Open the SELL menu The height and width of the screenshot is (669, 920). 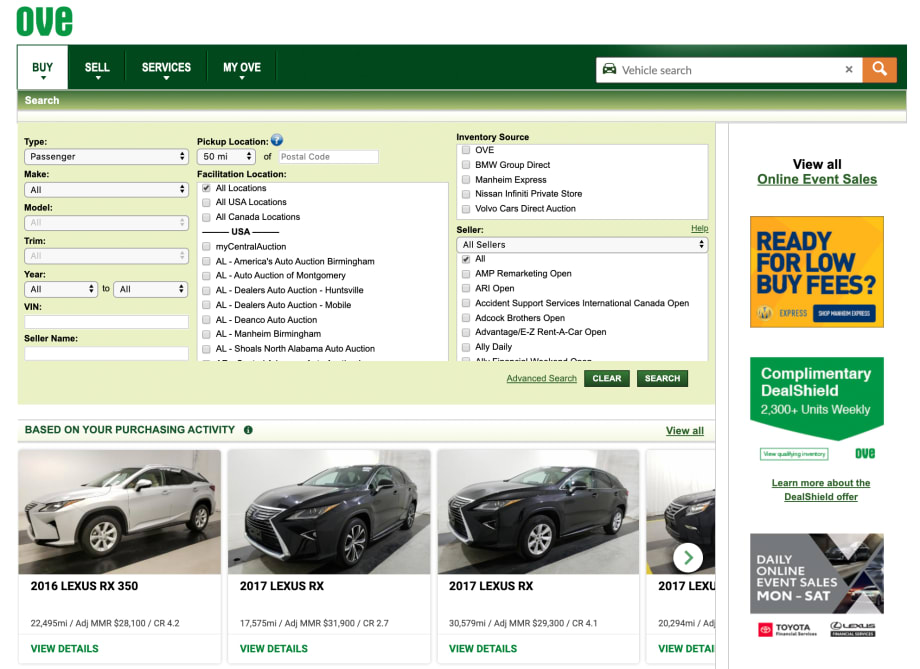coord(97,68)
